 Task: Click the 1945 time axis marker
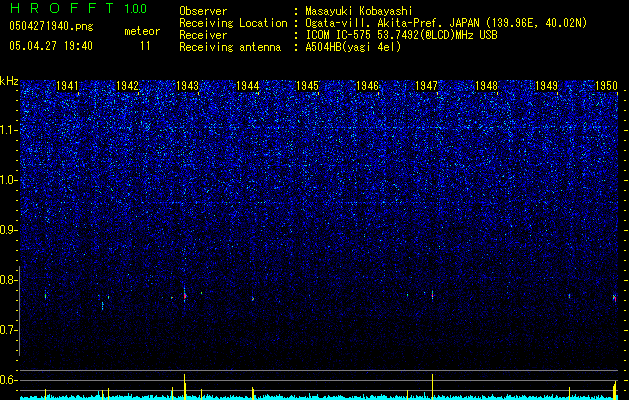(x=307, y=85)
